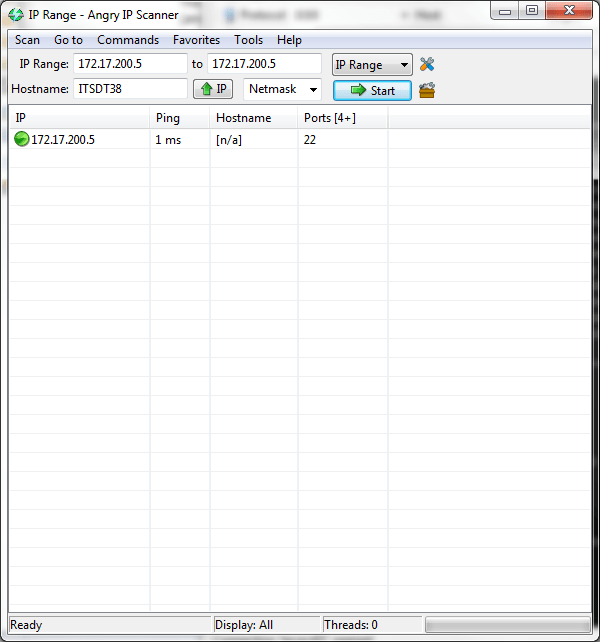Click the scan progress bar
Screen dimensions: 600x642
point(507,625)
